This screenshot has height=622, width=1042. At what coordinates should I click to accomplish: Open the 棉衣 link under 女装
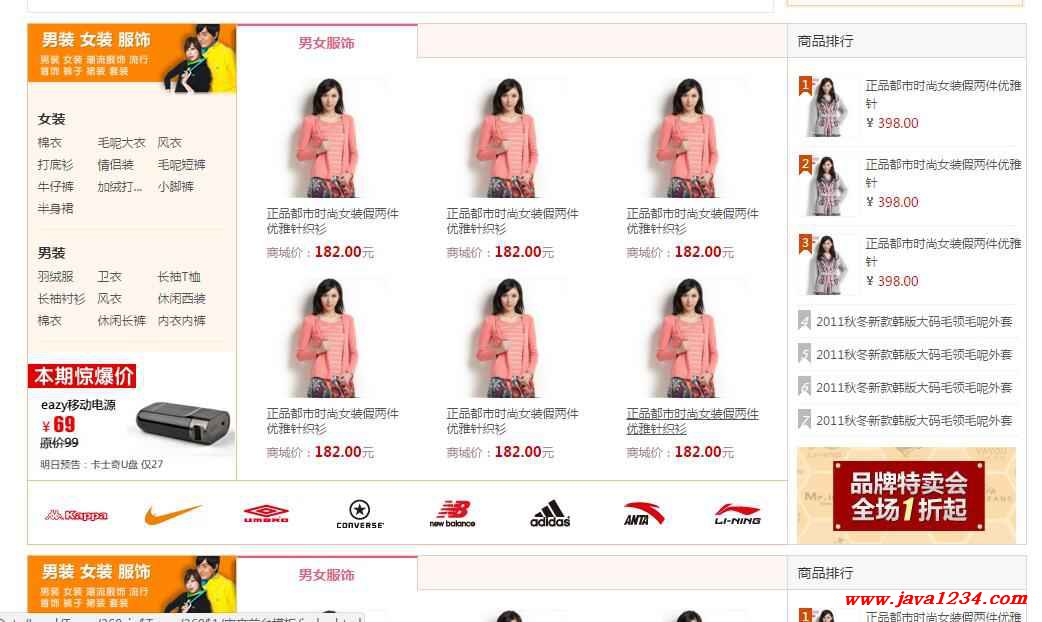tap(50, 143)
